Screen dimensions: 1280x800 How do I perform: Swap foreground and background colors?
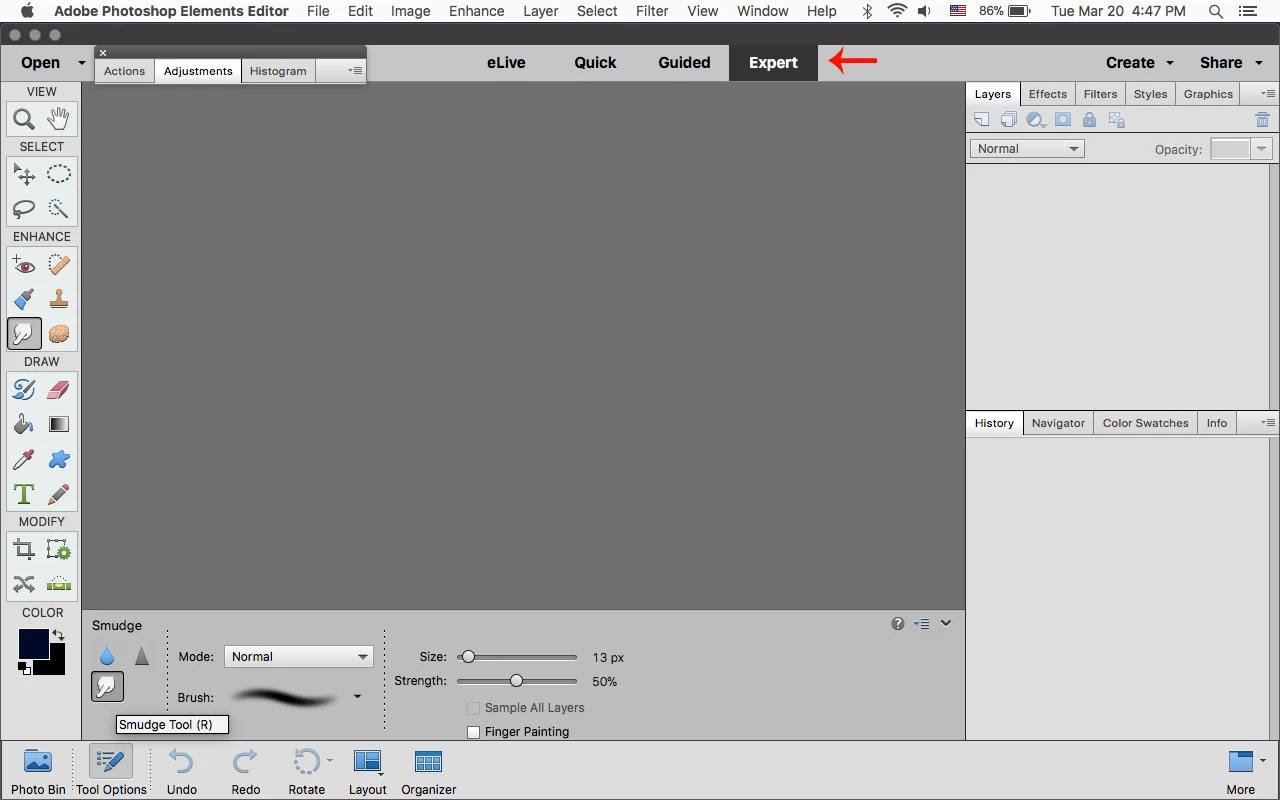tap(58, 635)
